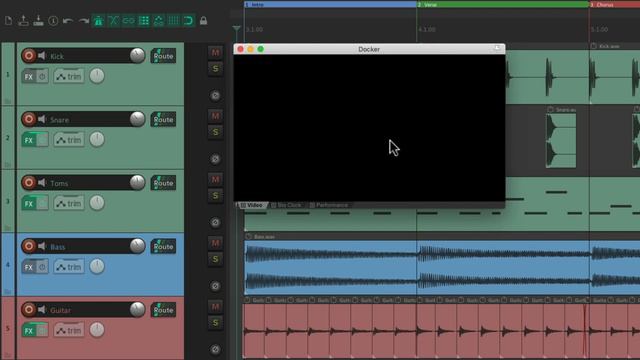Screen dimensions: 640x360
Task: Toggle envelope points move with items icon
Action: click(x=158, y=20)
